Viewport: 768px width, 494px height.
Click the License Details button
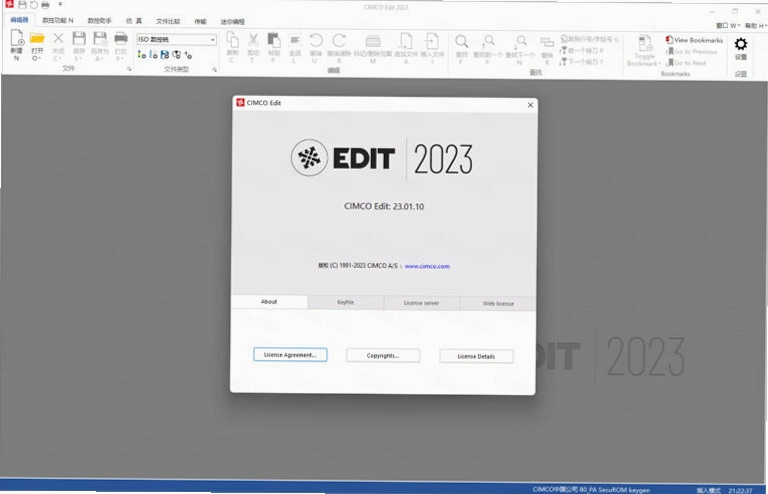476,356
